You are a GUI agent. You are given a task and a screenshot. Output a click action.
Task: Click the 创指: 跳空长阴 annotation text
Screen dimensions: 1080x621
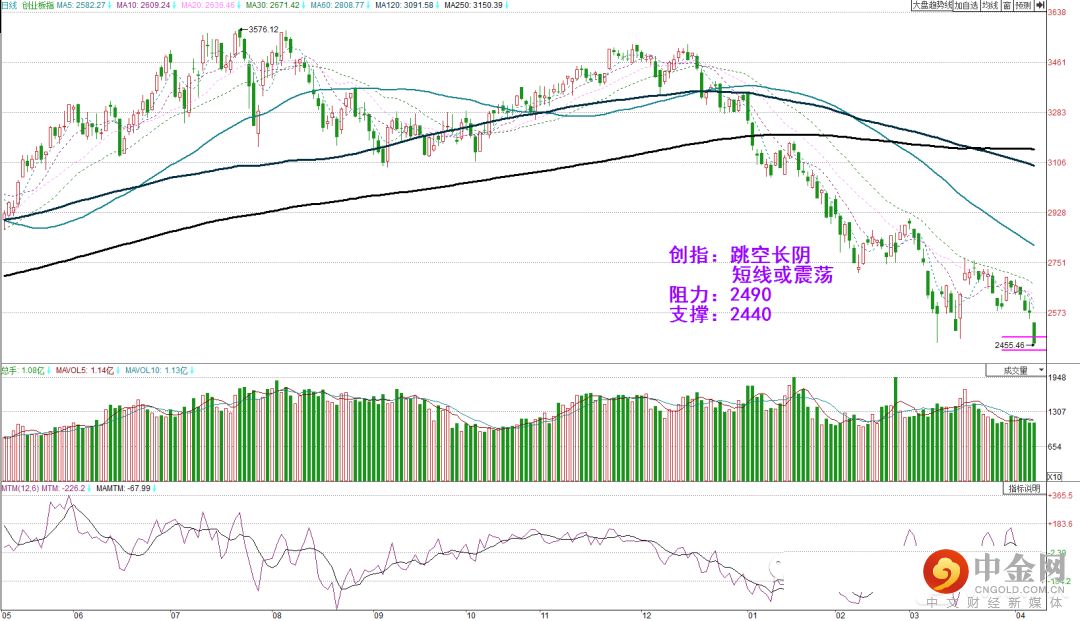(740, 255)
